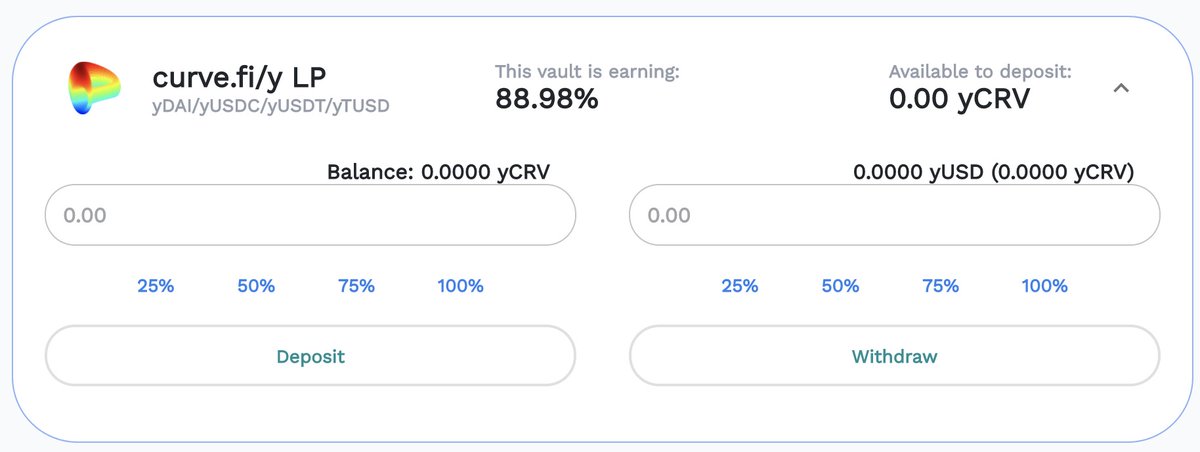The image size is (1200, 452).
Task: Click the 88.98% earning rate
Action: (547, 98)
